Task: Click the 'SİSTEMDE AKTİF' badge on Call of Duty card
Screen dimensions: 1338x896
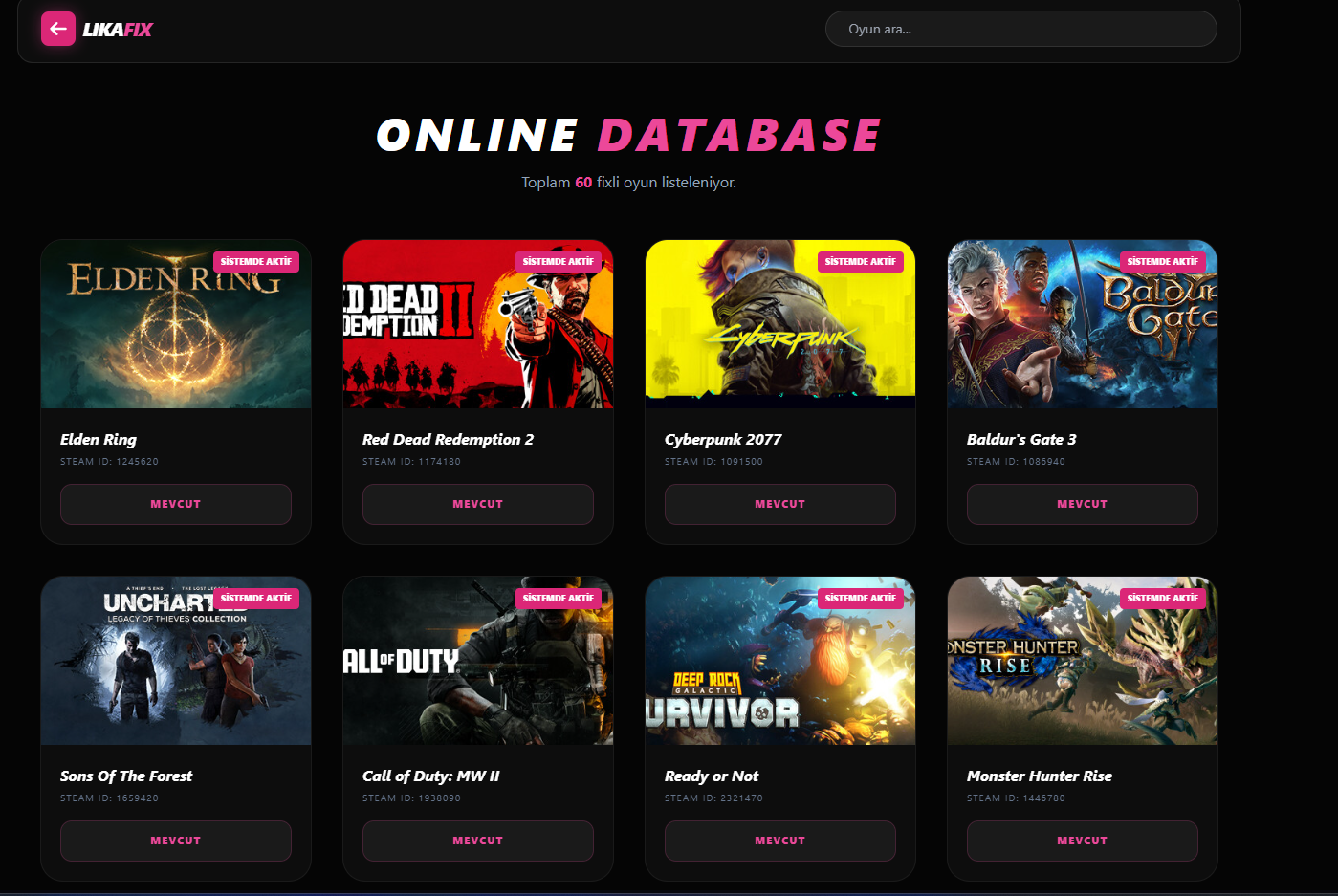Action: coord(559,599)
